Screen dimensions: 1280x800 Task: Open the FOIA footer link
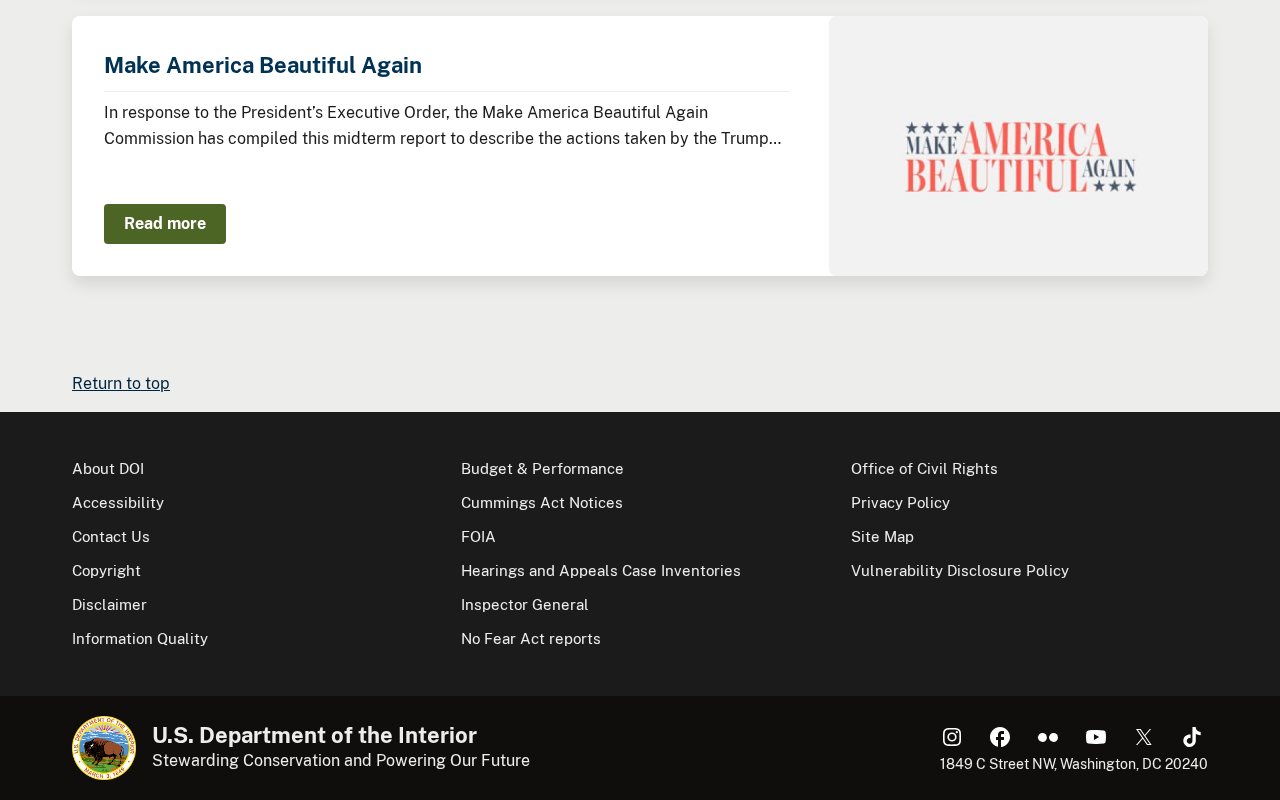click(478, 537)
